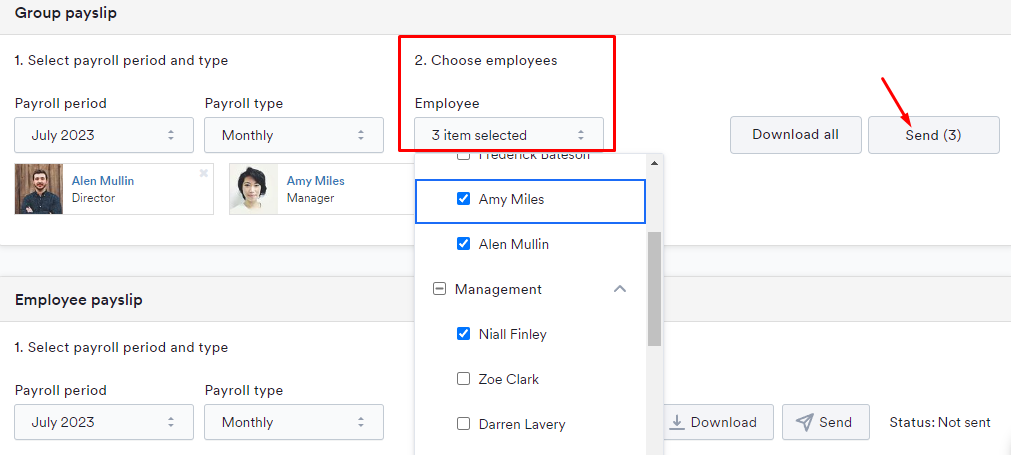This screenshot has width=1011, height=455.
Task: Tick the Darren Lavery checkbox
Action: (463, 424)
